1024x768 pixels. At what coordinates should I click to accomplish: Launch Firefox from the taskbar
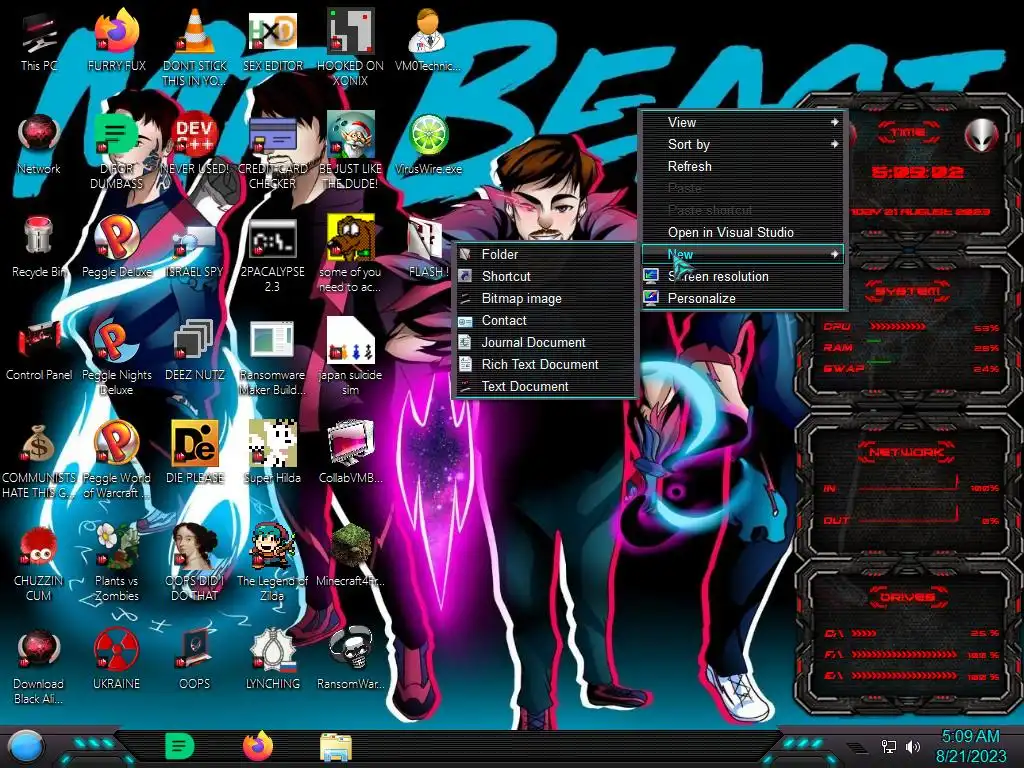pos(258,746)
